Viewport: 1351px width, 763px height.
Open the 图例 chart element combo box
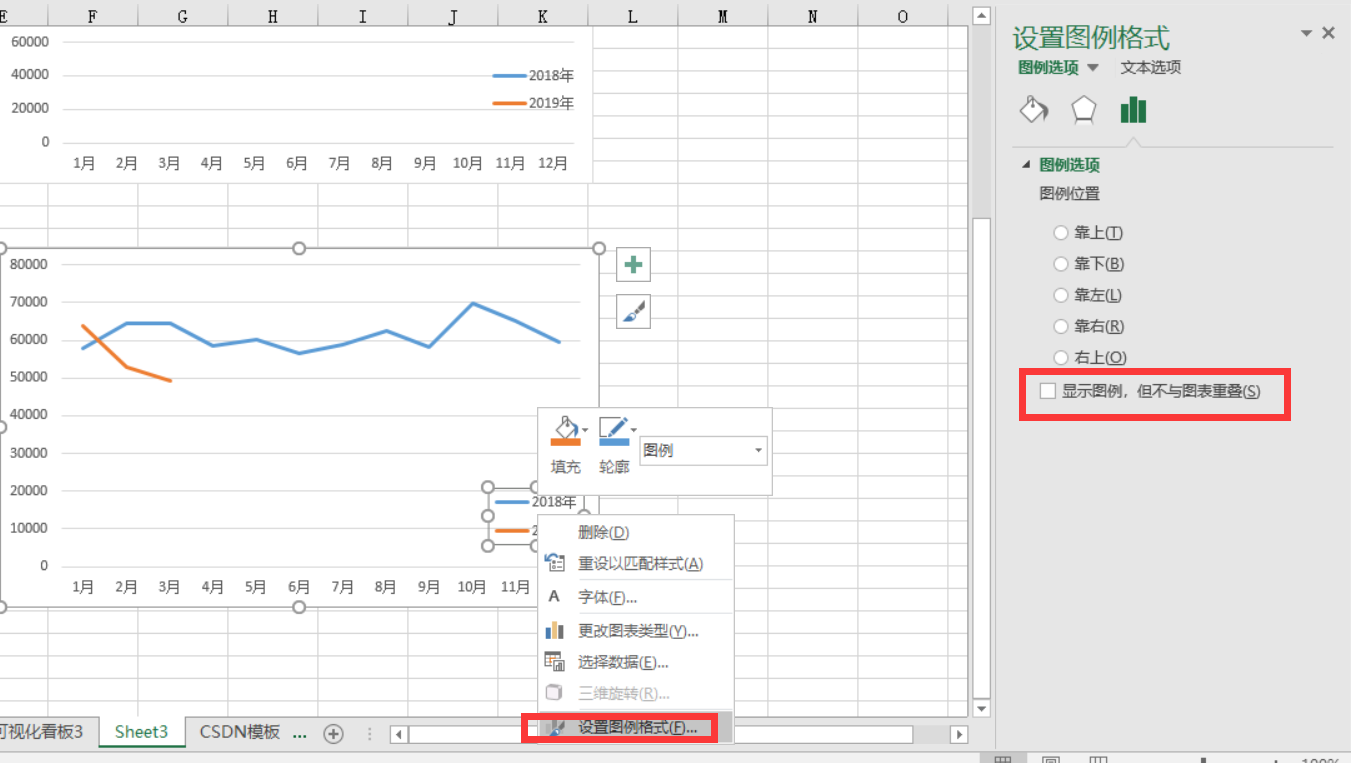click(703, 451)
